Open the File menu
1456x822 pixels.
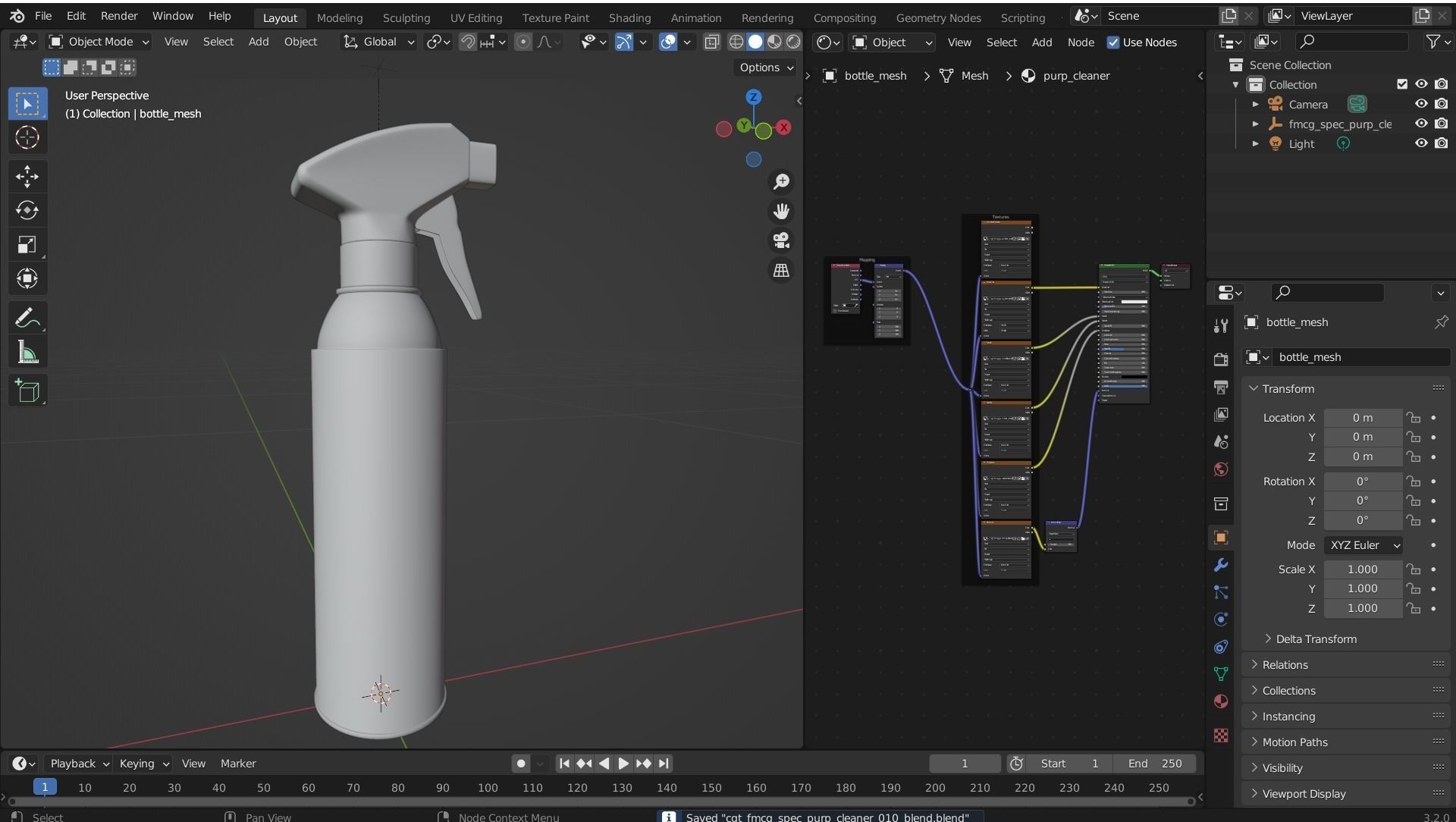coord(43,16)
